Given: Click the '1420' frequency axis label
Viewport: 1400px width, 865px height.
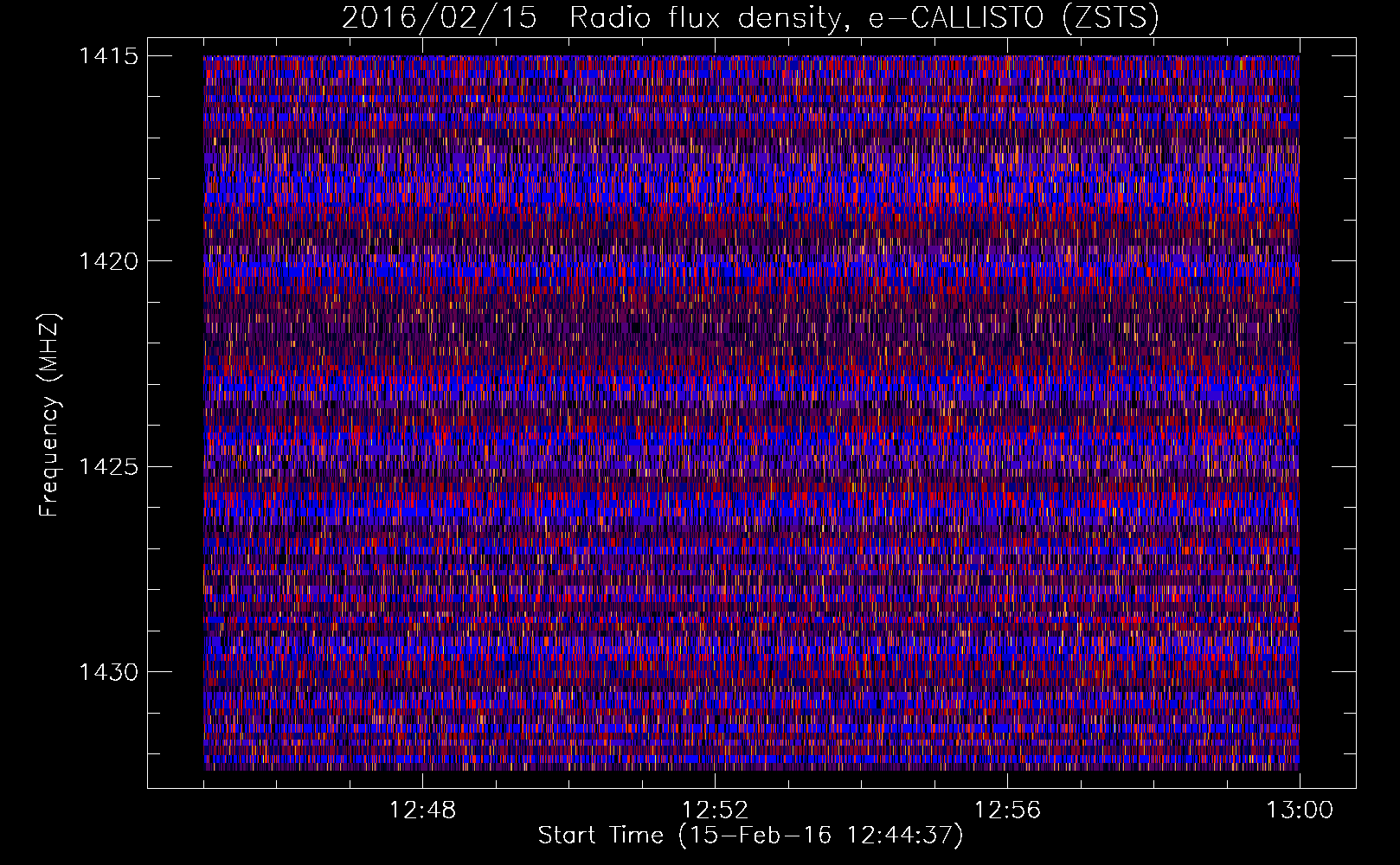Looking at the screenshot, I should tap(108, 261).
